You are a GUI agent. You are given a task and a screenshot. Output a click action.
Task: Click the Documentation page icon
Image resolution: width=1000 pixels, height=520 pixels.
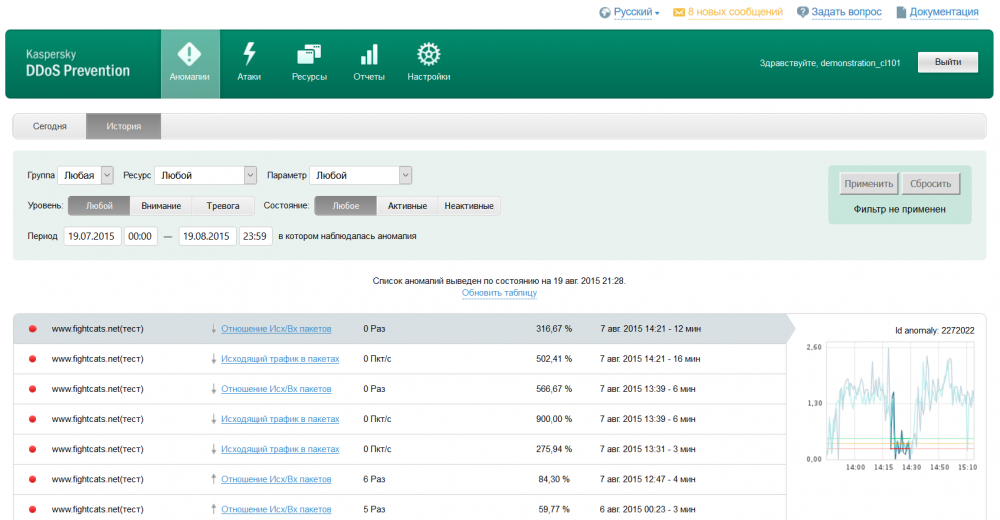coord(901,12)
